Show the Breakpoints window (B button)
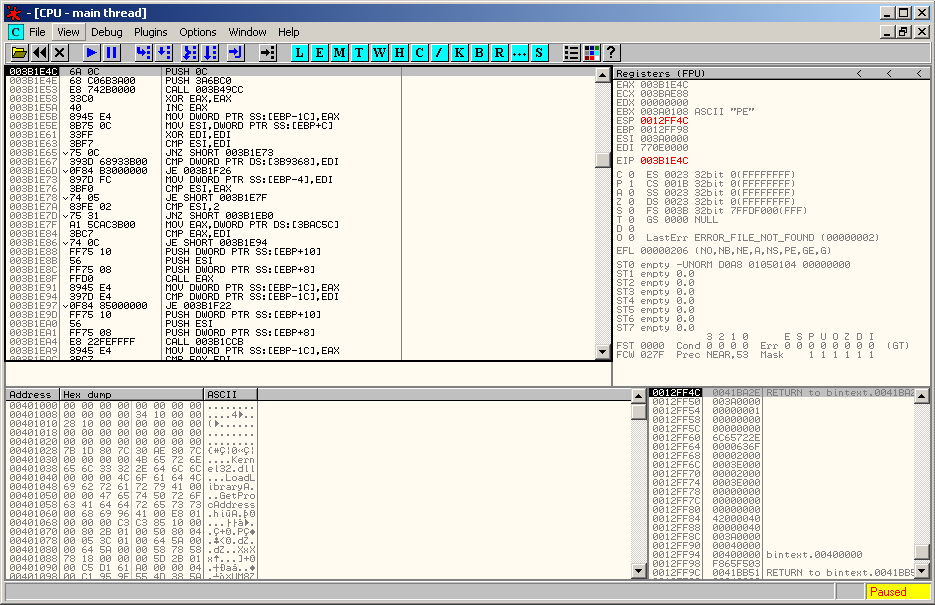This screenshot has height=605, width=935. click(479, 52)
